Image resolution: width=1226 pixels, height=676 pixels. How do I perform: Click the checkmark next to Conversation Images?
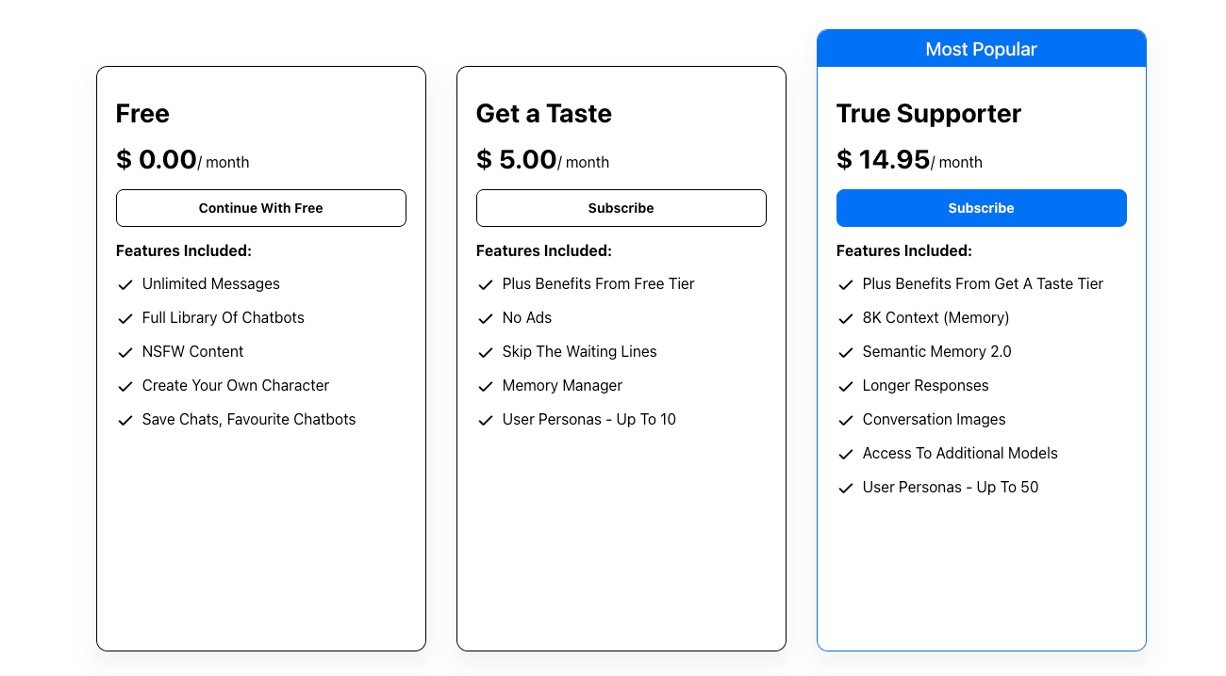pyautogui.click(x=845, y=421)
